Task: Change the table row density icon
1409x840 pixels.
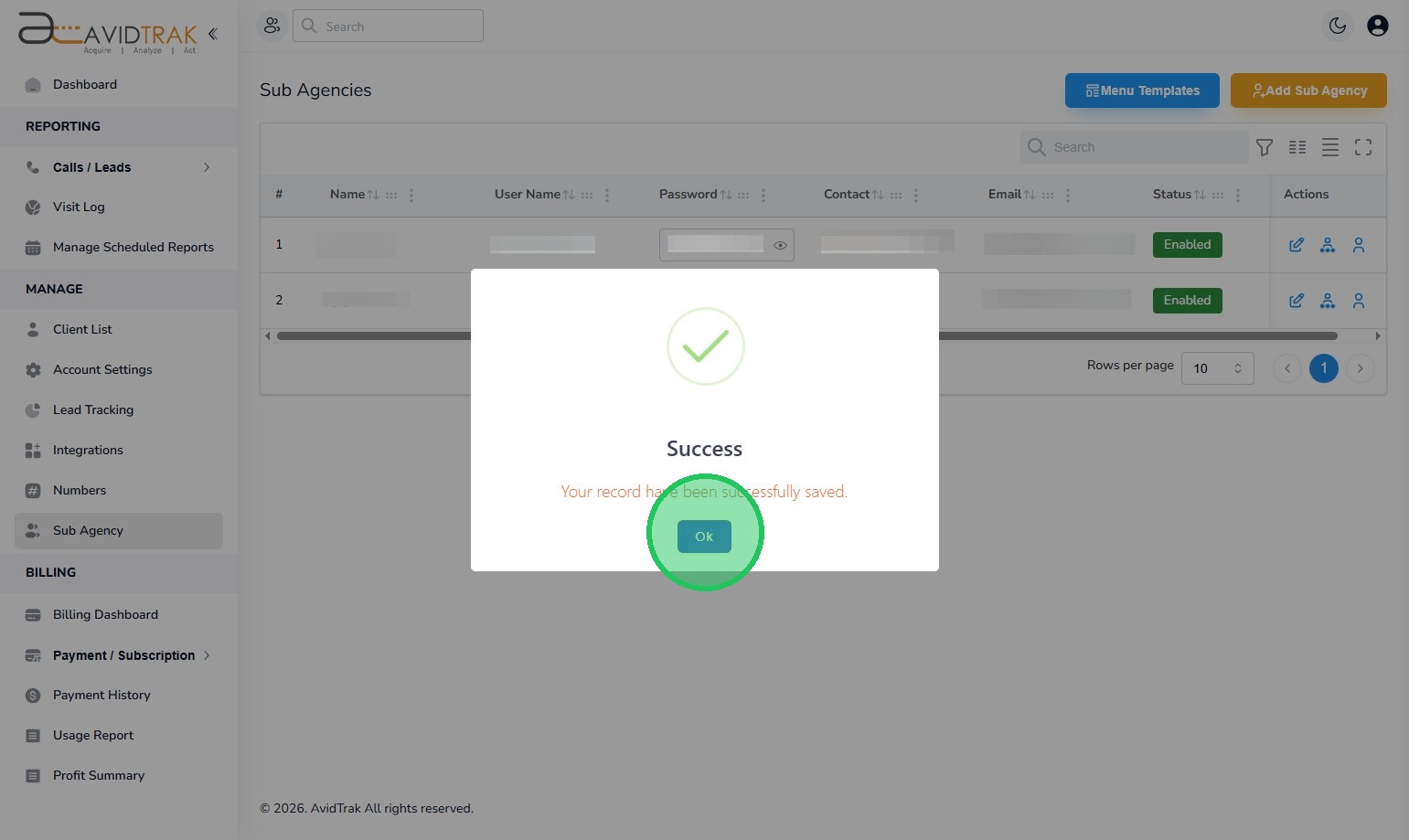Action: 1330,147
